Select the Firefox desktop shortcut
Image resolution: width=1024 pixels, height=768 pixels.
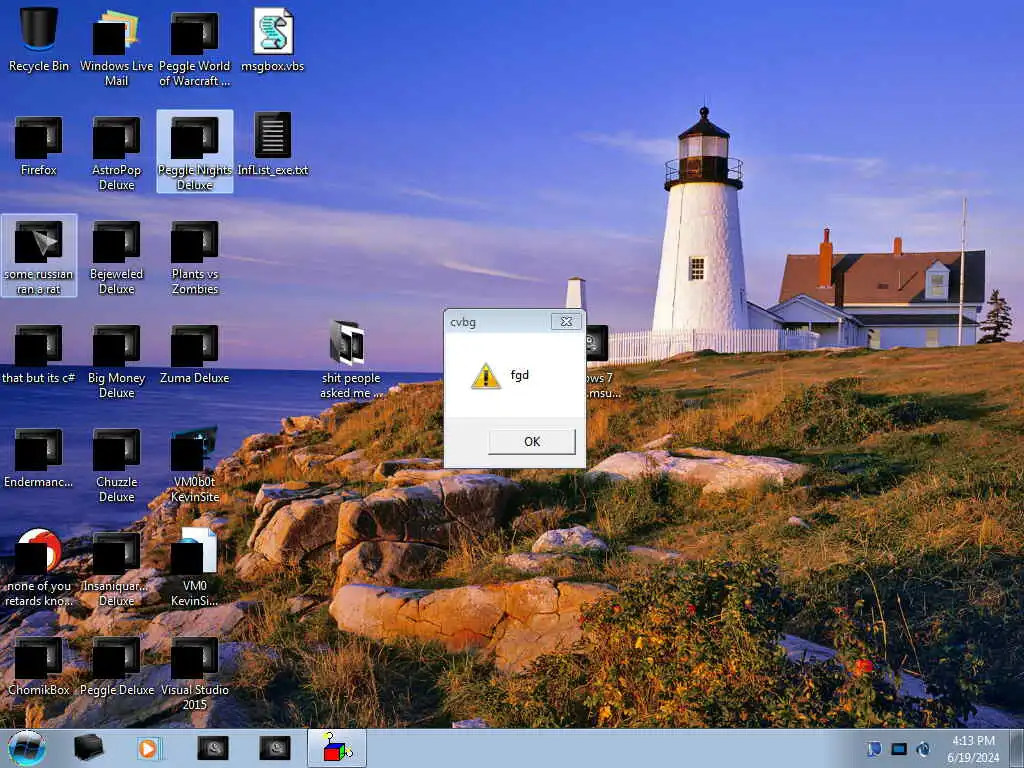coord(39,145)
